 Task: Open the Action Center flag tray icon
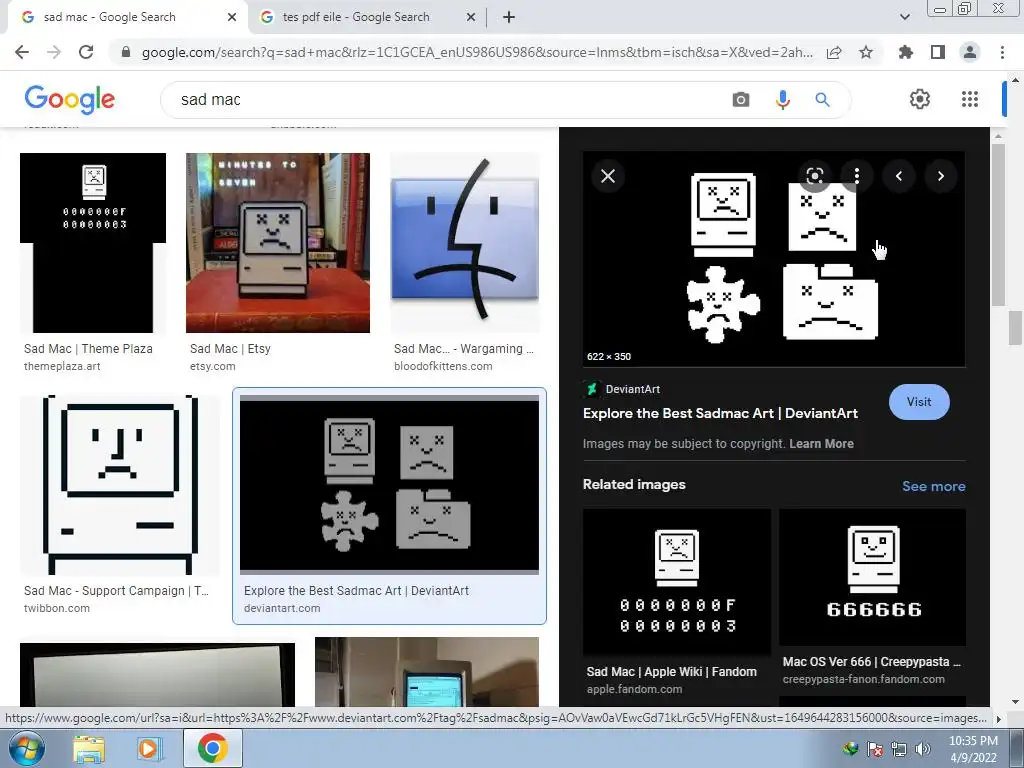pyautogui.click(x=874, y=749)
